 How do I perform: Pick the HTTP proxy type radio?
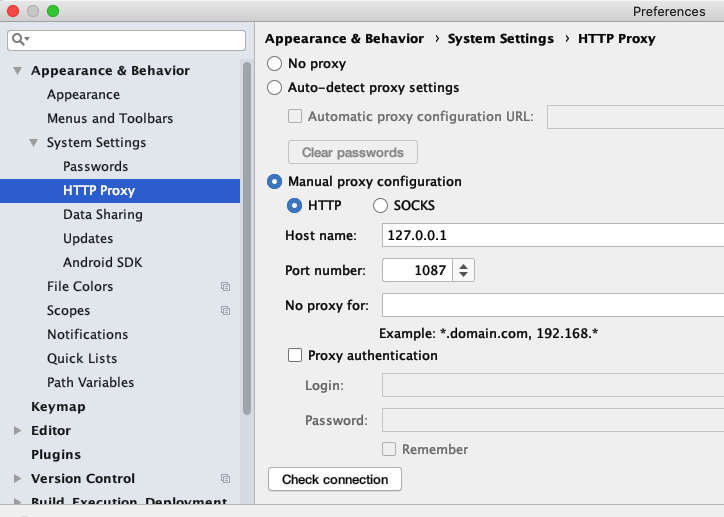294,205
